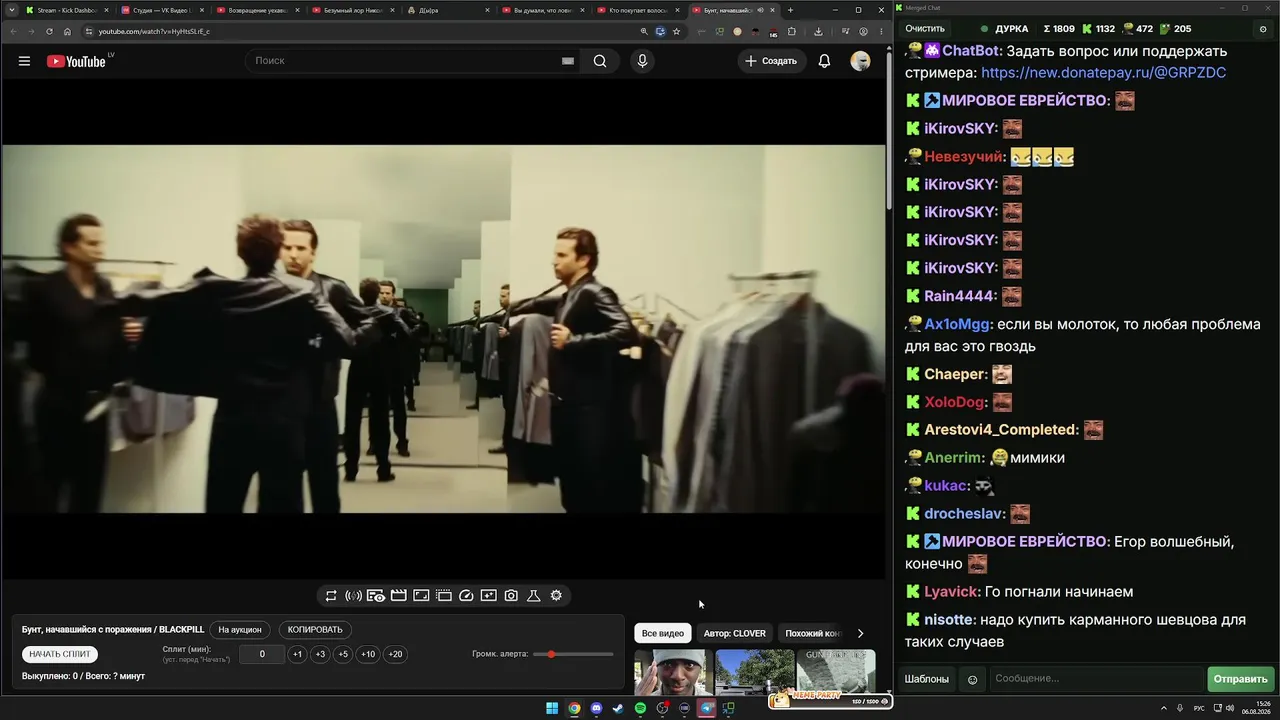Open Шаблоны templates in chat
Image resolution: width=1280 pixels, height=720 pixels.
click(x=927, y=680)
